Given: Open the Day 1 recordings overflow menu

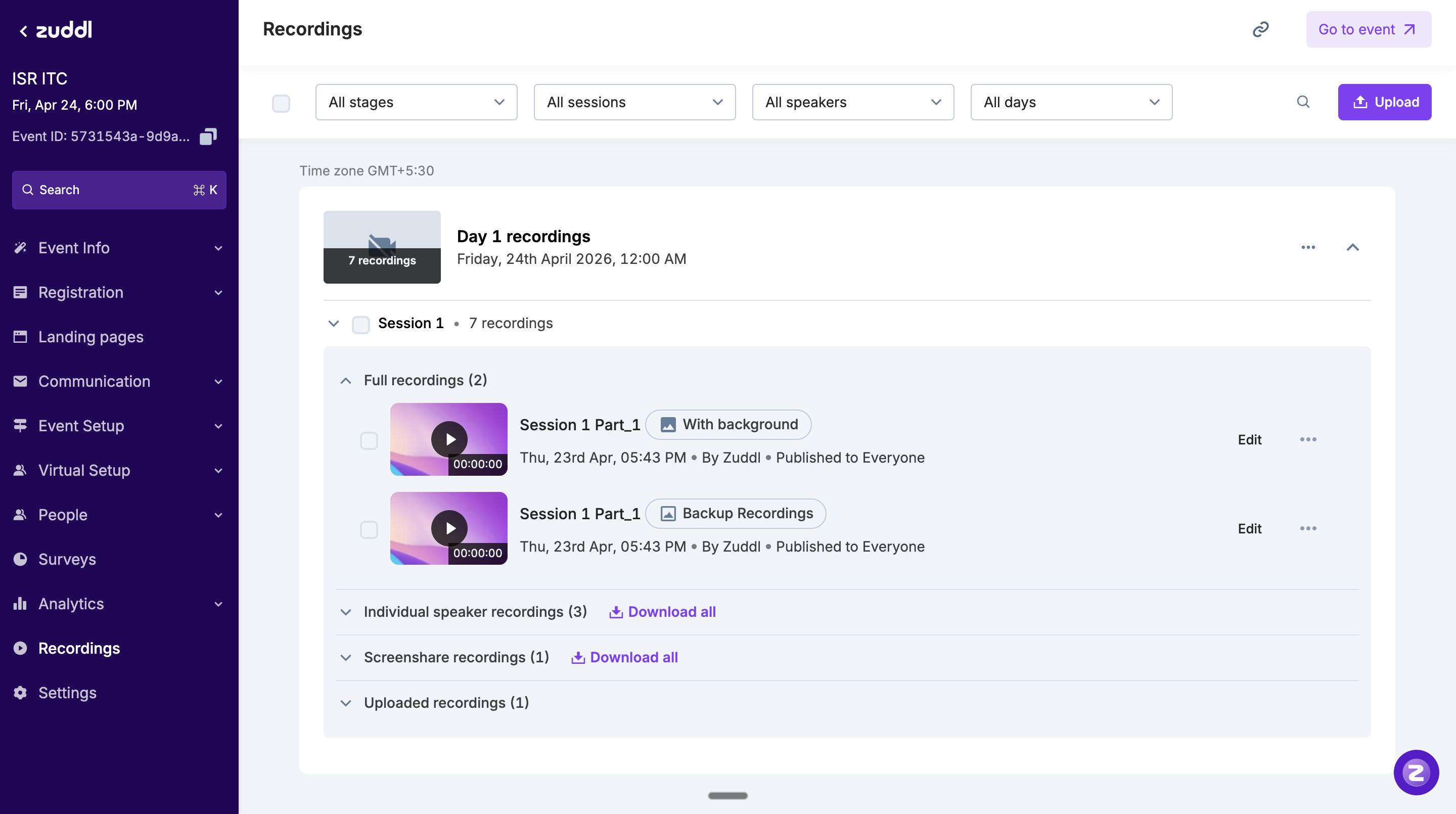Looking at the screenshot, I should coord(1308,247).
